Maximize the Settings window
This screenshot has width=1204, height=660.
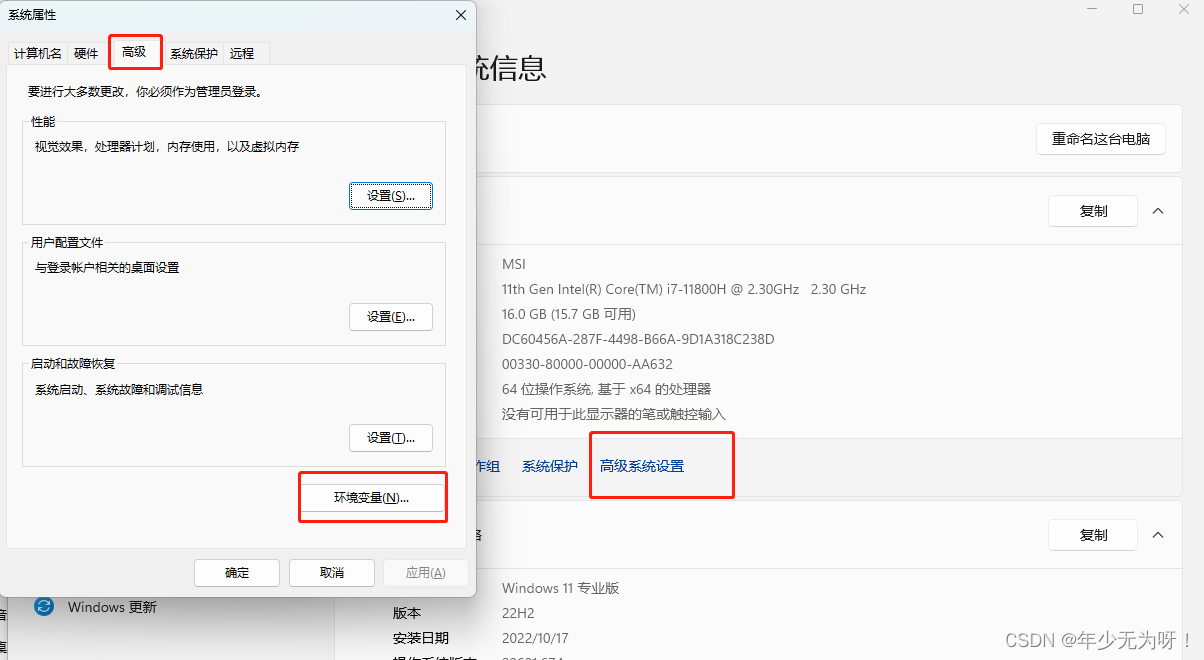[x=1138, y=9]
